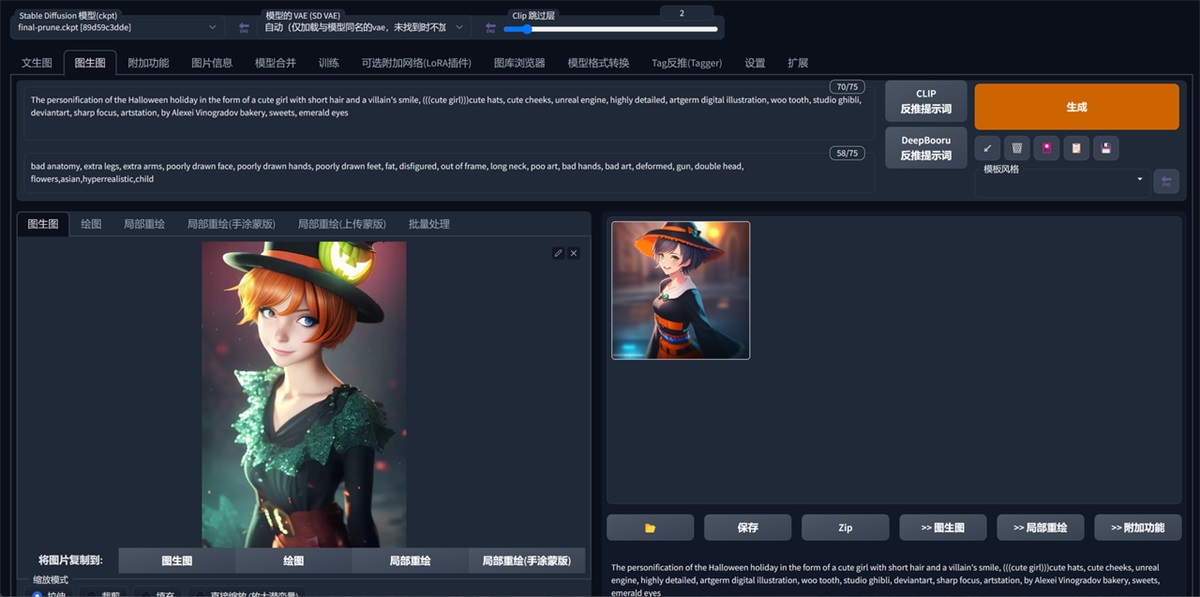The image size is (1200, 597).
Task: Apply selected style via clipboard icon
Action: [x=1076, y=147]
